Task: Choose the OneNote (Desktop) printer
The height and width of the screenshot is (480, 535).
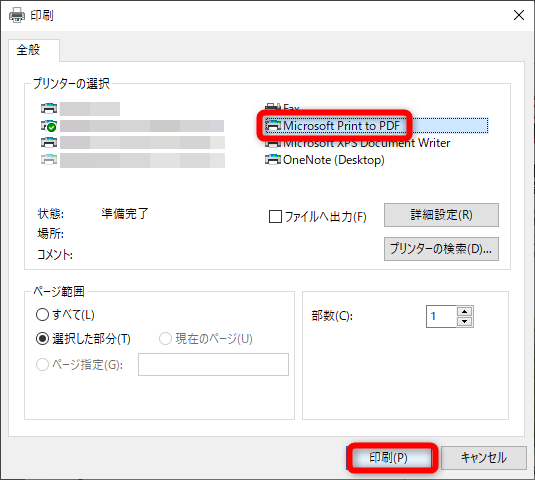Action: coord(325,160)
